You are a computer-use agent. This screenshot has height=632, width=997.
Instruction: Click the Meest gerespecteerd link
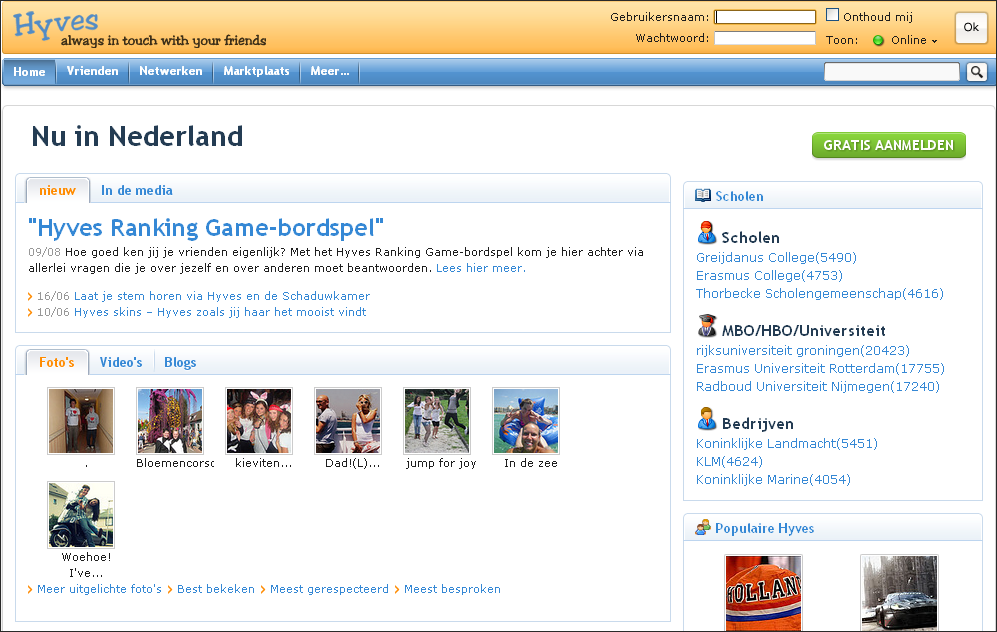pos(329,589)
